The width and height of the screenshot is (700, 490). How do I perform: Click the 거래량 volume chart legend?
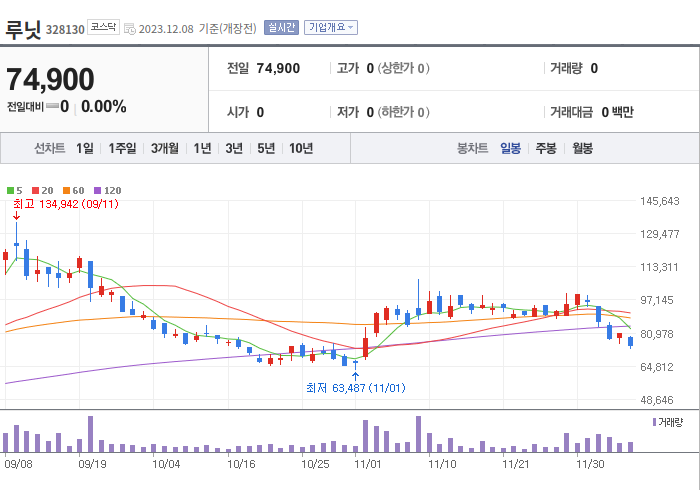pyautogui.click(x=668, y=422)
